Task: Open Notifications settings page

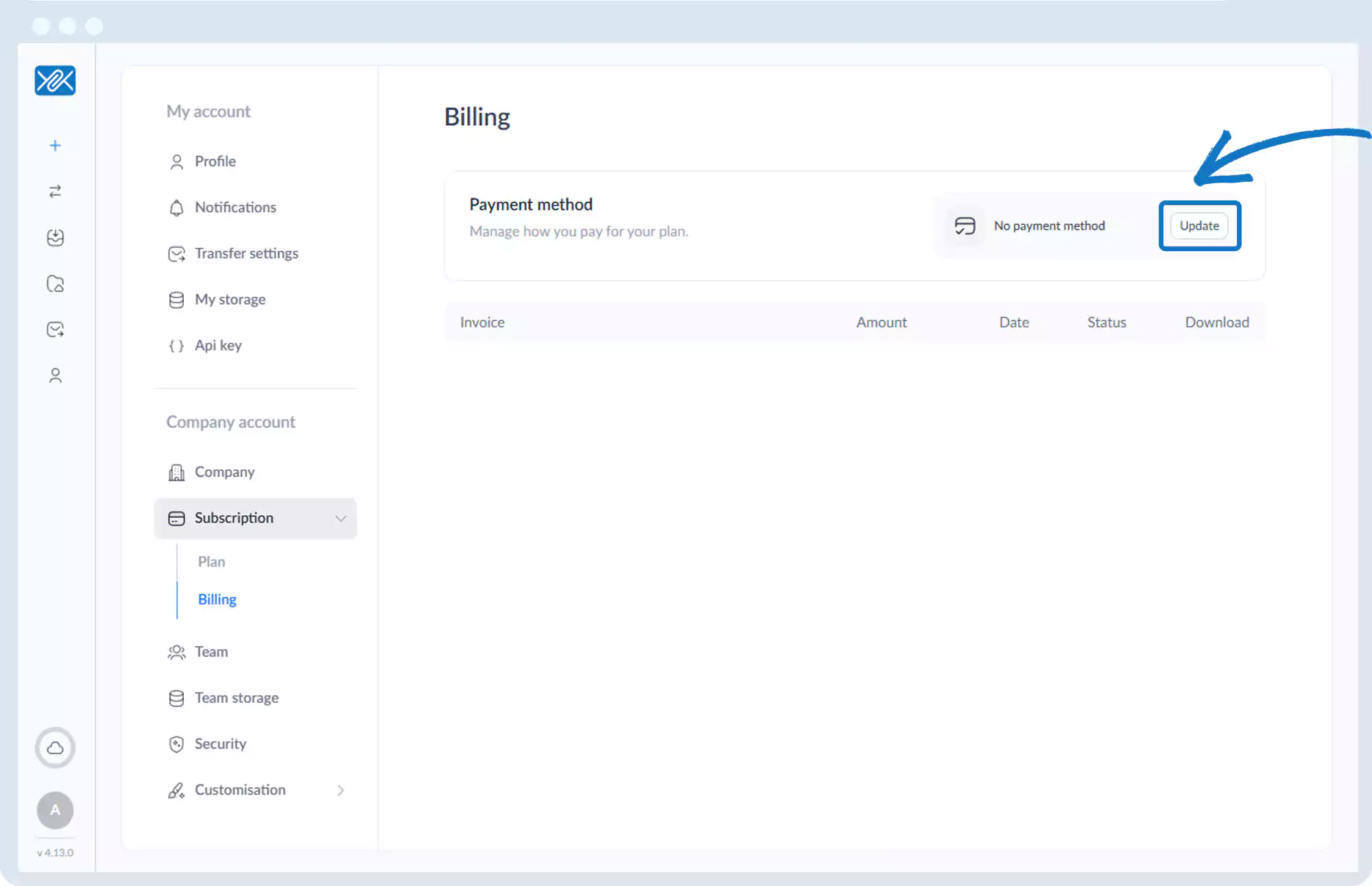Action: pos(235,207)
